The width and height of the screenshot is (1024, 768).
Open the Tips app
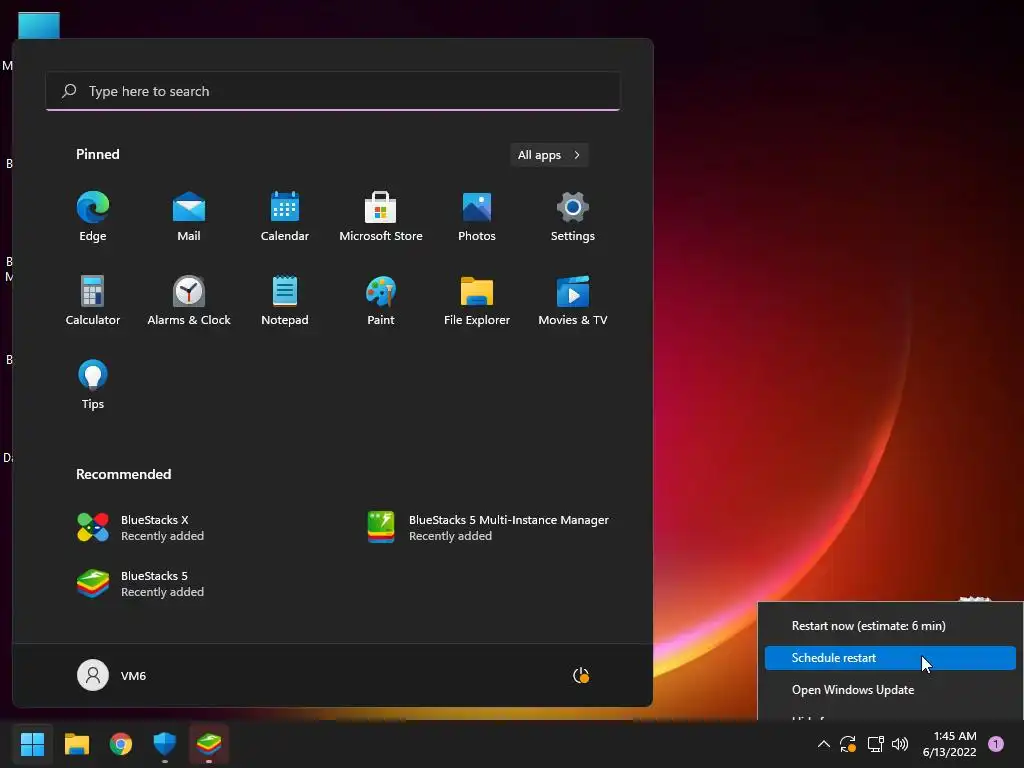[x=93, y=385]
